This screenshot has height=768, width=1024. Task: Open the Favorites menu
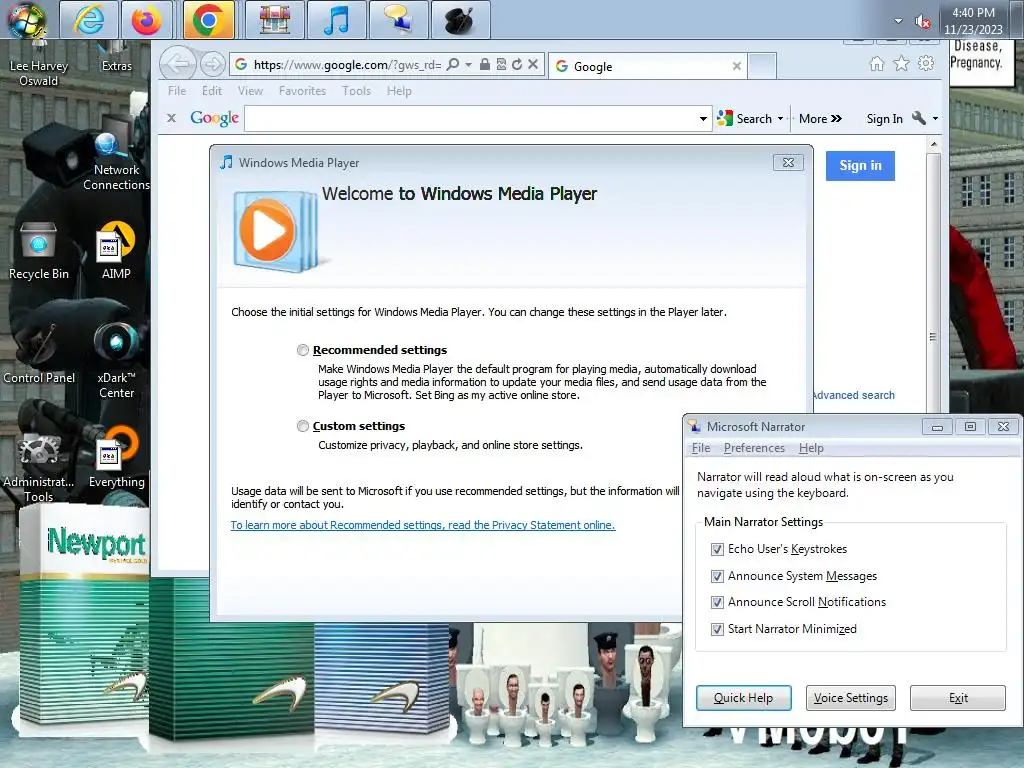[302, 91]
